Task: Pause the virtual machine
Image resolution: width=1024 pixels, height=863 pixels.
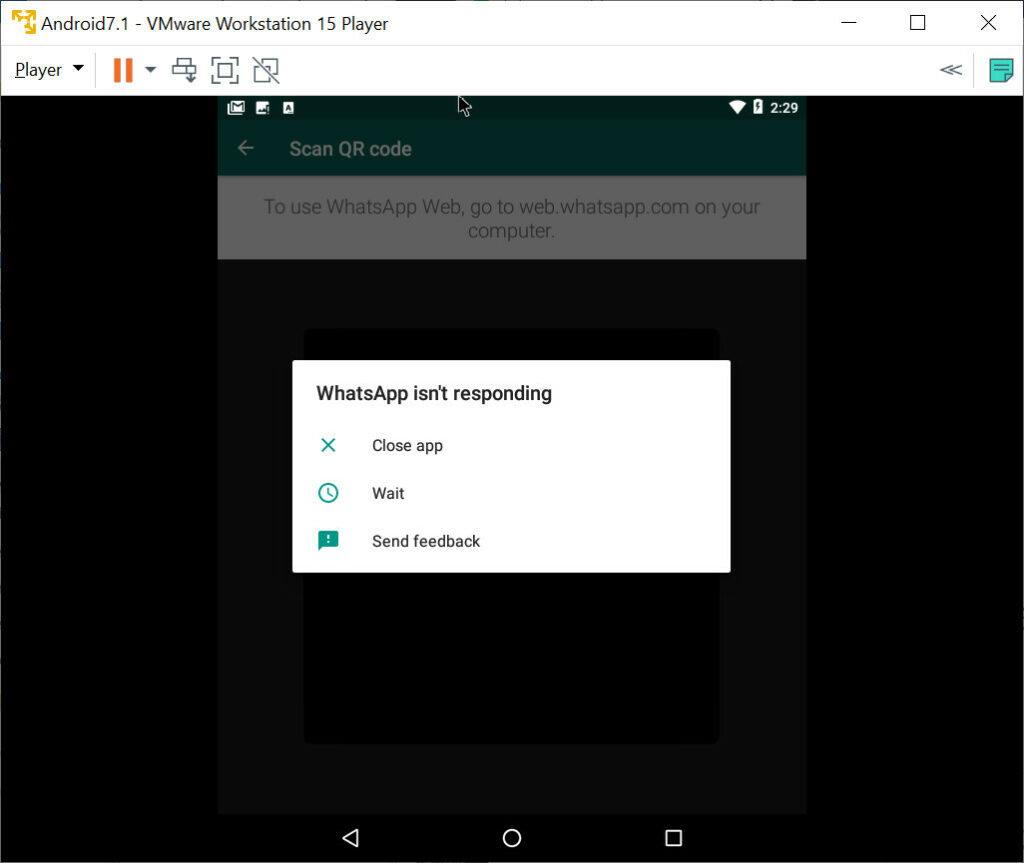Action: click(123, 70)
